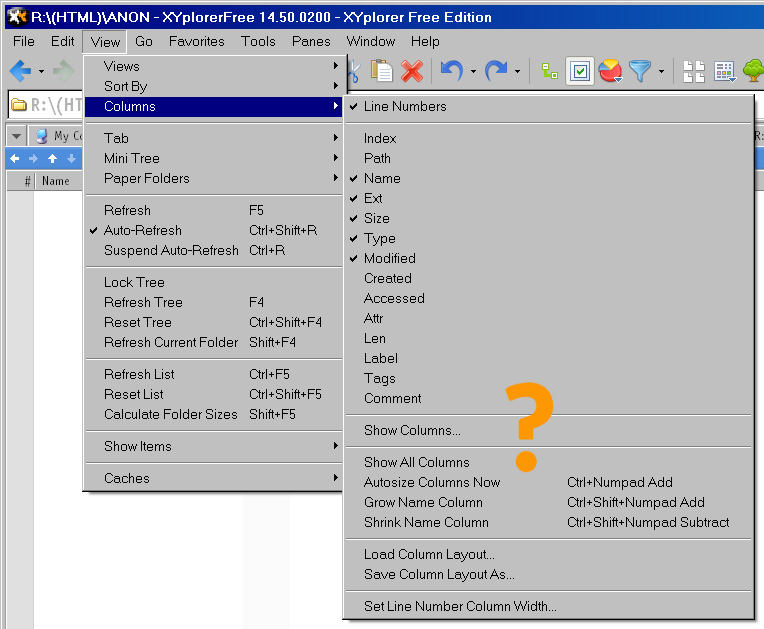Click the Back navigation arrow in toolbar
The width and height of the screenshot is (764, 629).
coord(20,71)
